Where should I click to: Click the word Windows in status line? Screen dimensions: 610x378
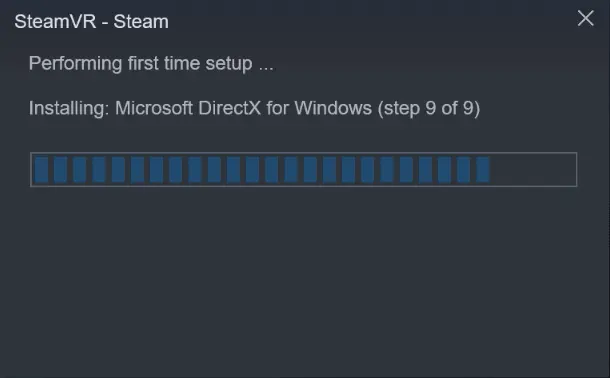333,108
